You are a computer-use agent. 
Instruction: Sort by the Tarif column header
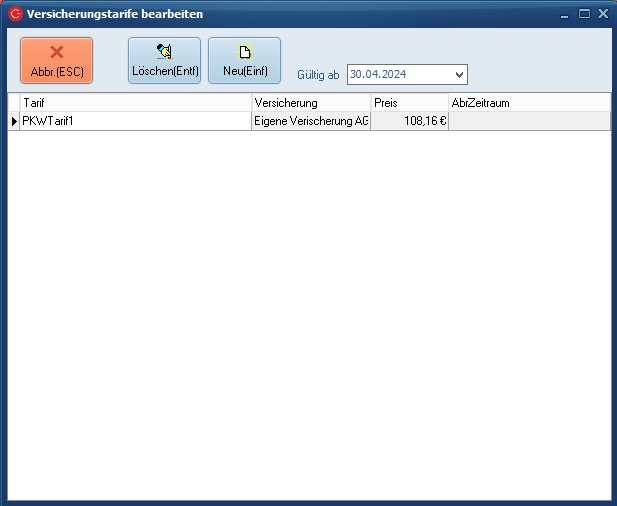(x=135, y=103)
